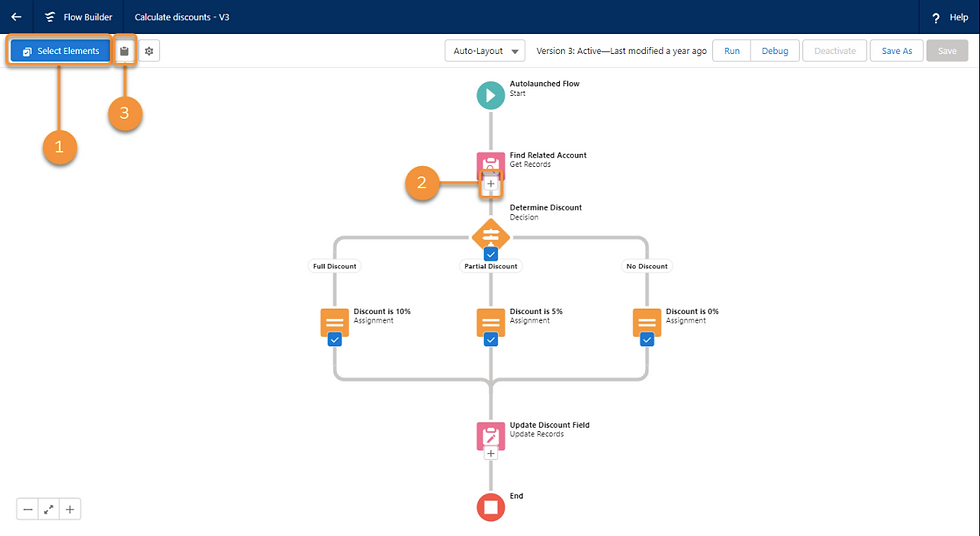Open flow settings gear icon
This screenshot has width=980, height=536.
[x=149, y=51]
